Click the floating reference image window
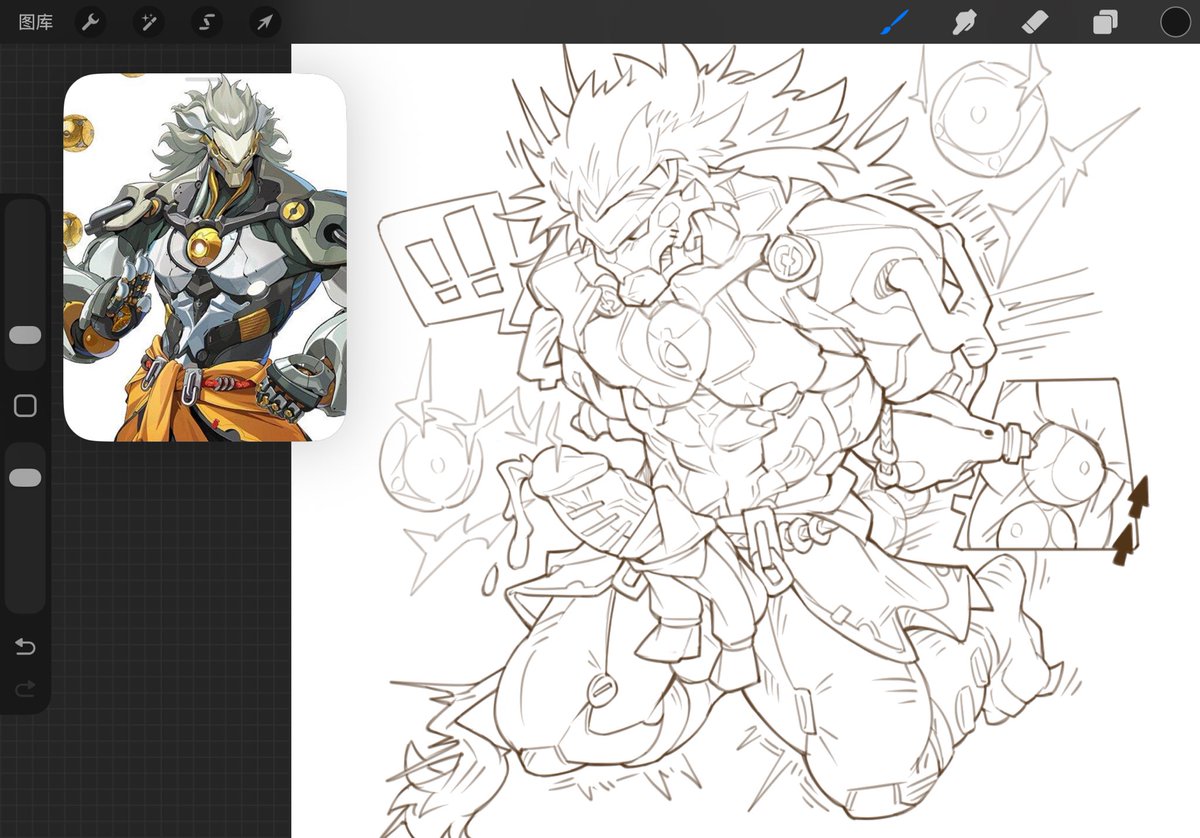 pyautogui.click(x=205, y=258)
